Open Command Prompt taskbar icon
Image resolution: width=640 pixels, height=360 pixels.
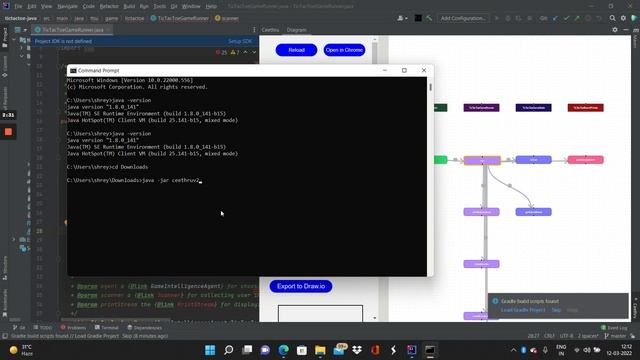pos(430,350)
